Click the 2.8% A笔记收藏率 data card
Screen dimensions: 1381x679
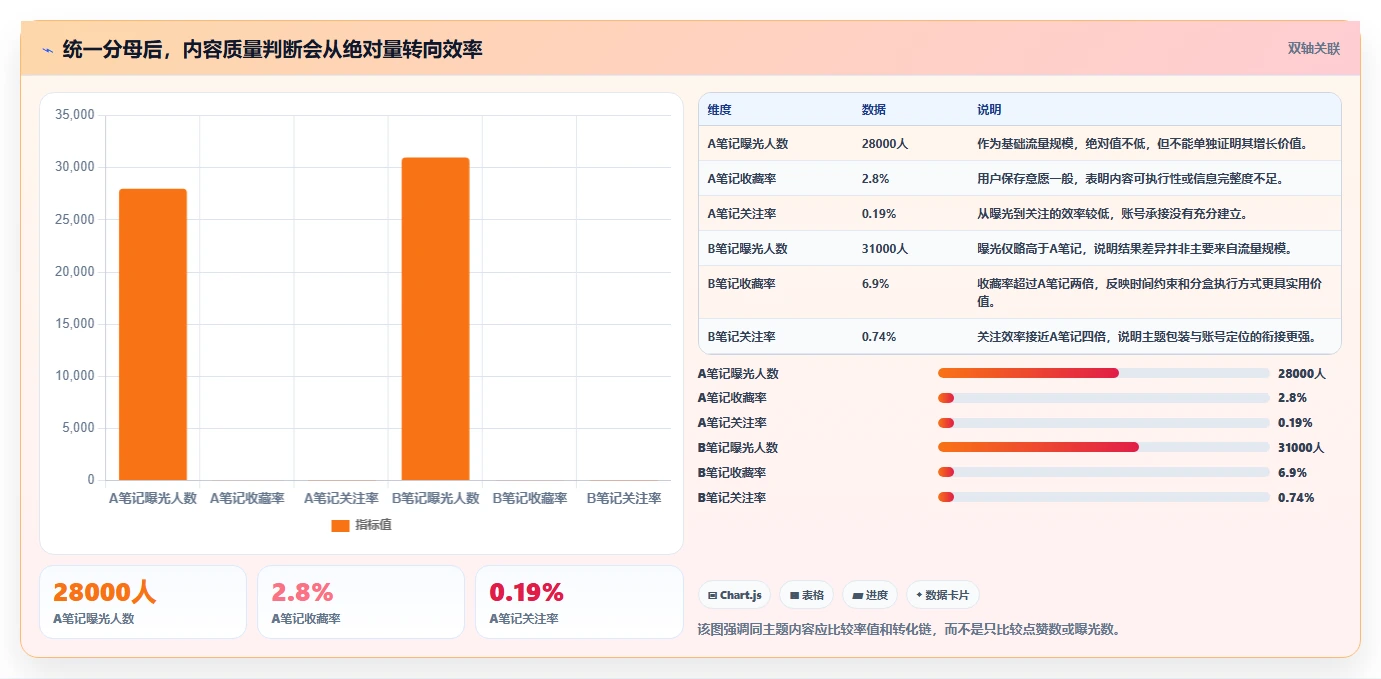361,602
